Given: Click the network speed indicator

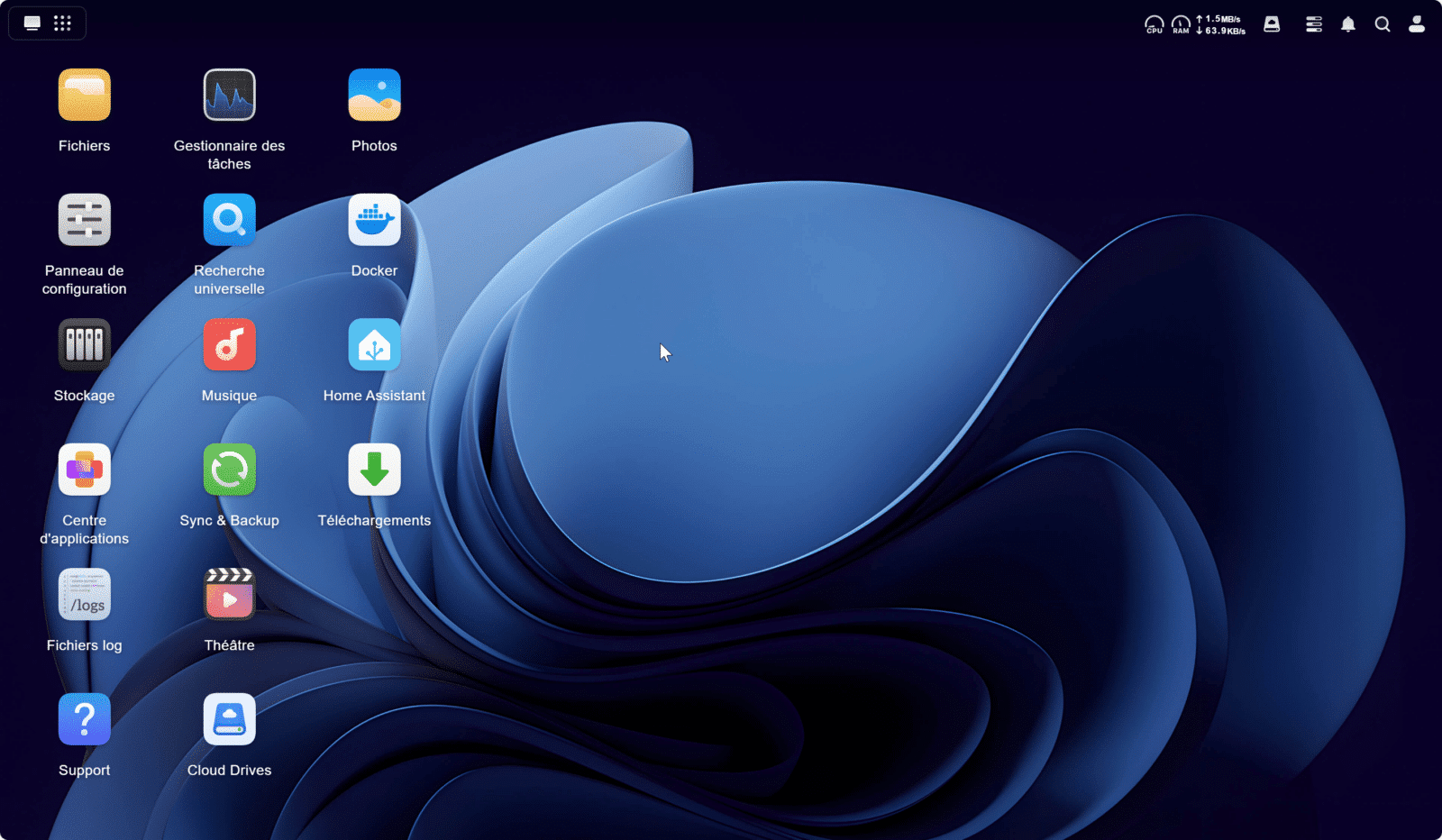Looking at the screenshot, I should [1221, 24].
